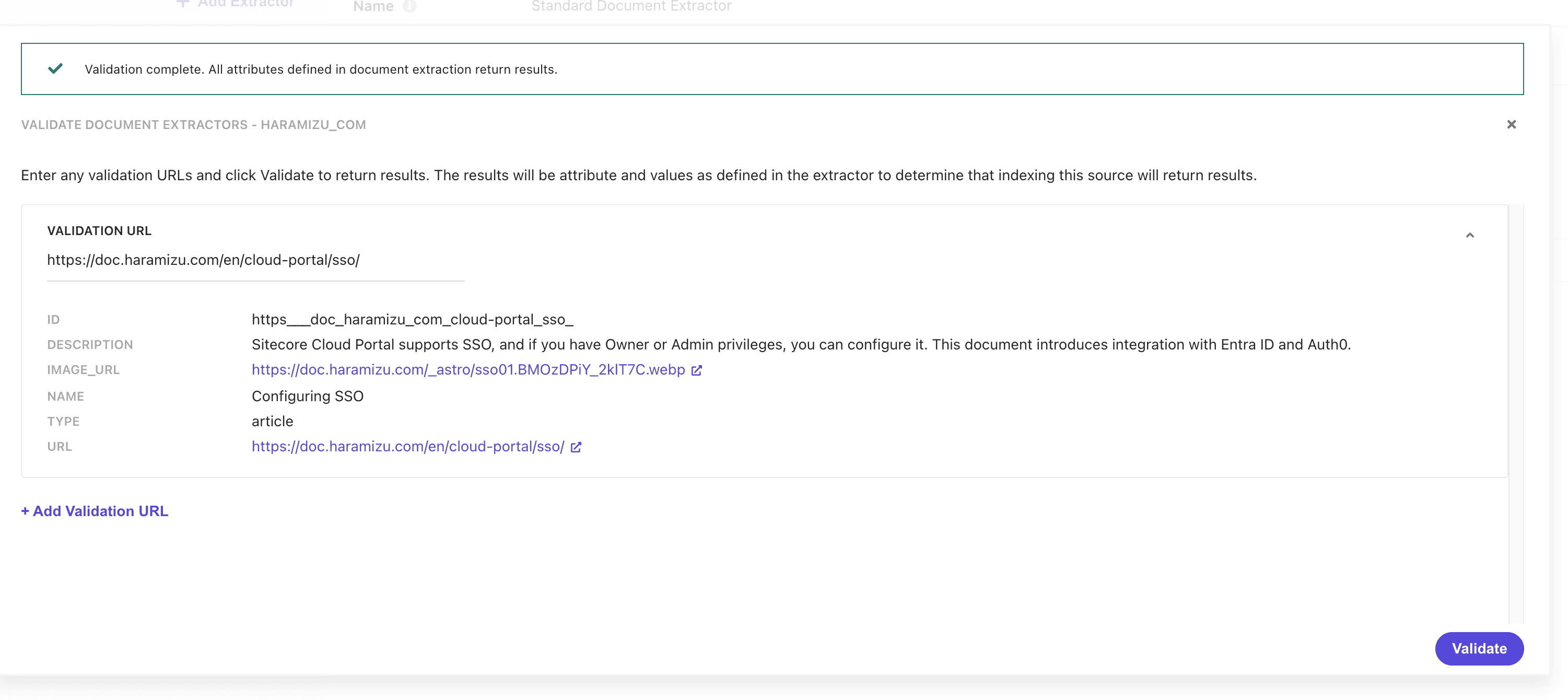Click the Add Extractor text at top
The width and height of the screenshot is (1568, 700).
(x=246, y=4)
